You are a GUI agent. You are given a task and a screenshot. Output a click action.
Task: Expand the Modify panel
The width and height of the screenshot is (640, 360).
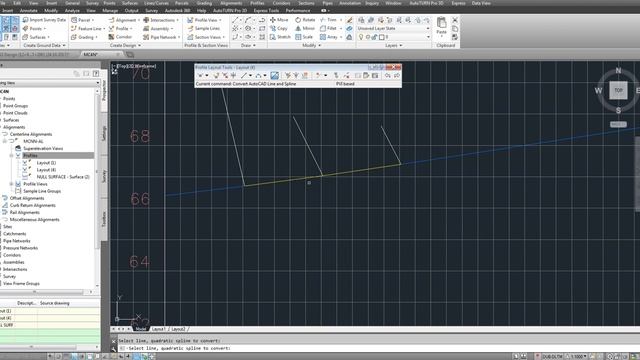(311, 45)
